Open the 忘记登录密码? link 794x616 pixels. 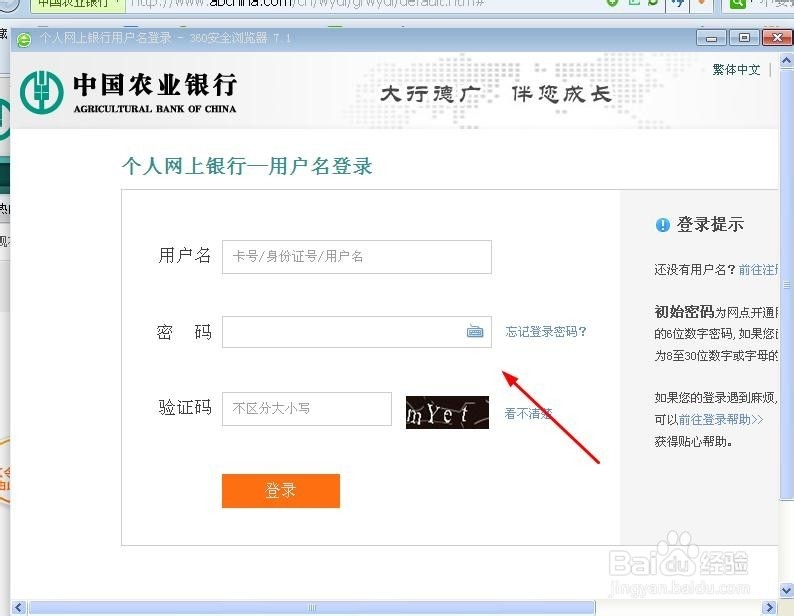pyautogui.click(x=546, y=331)
